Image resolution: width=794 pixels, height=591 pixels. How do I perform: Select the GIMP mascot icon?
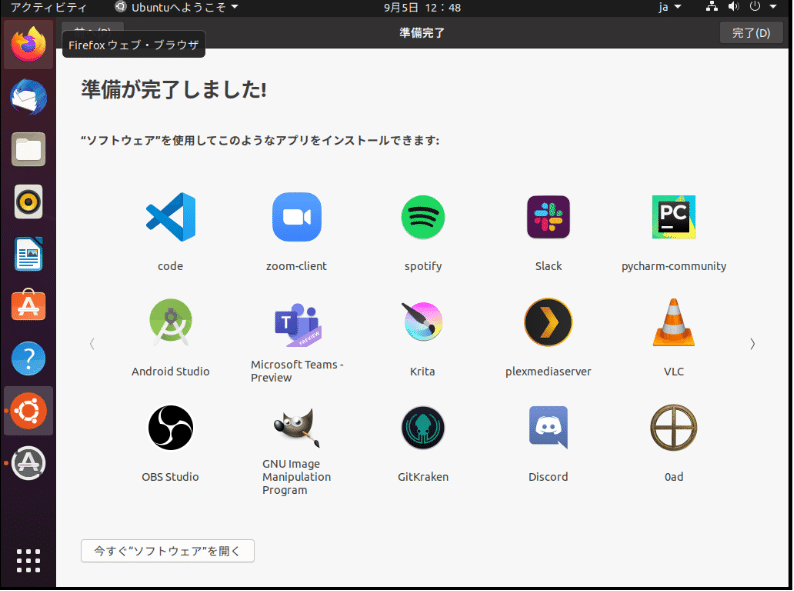click(297, 427)
